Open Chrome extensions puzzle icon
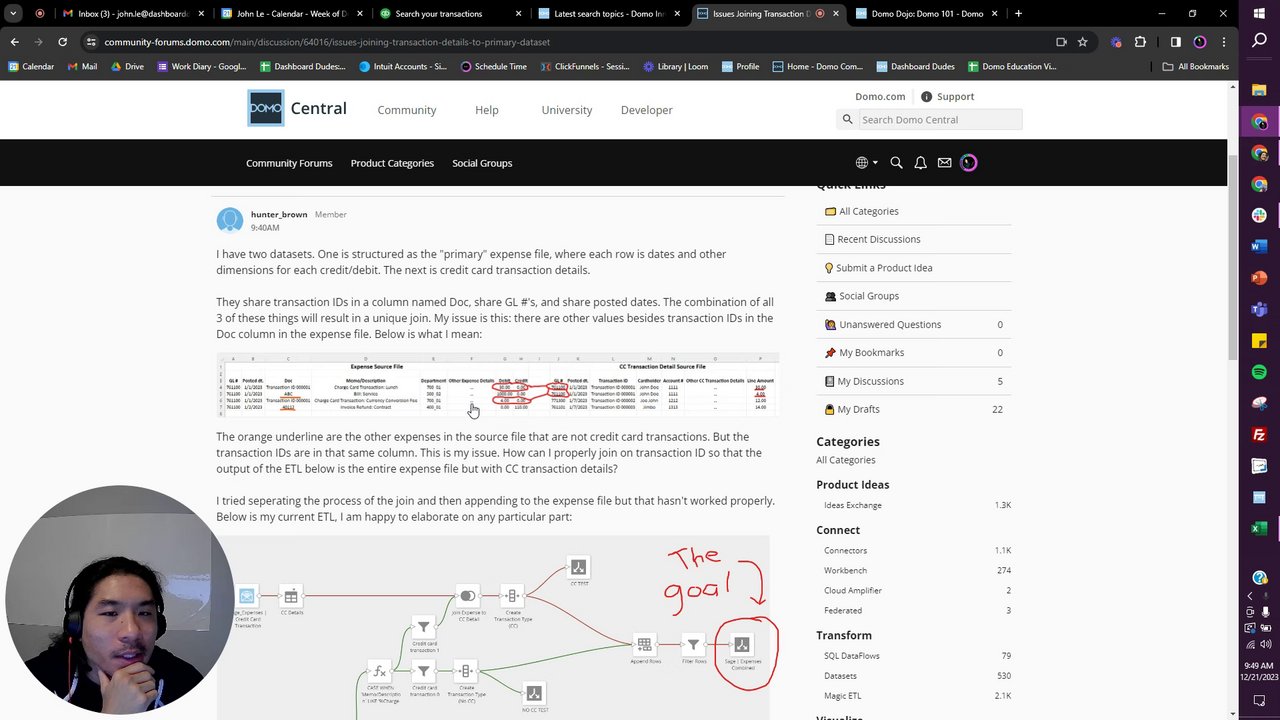Image resolution: width=1280 pixels, height=720 pixels. click(1139, 42)
